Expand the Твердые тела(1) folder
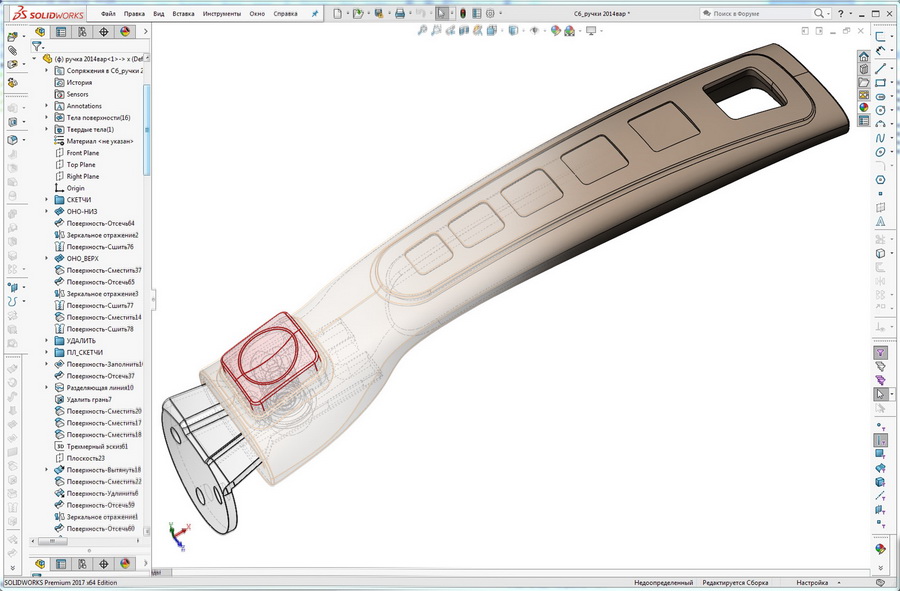 tap(46, 129)
